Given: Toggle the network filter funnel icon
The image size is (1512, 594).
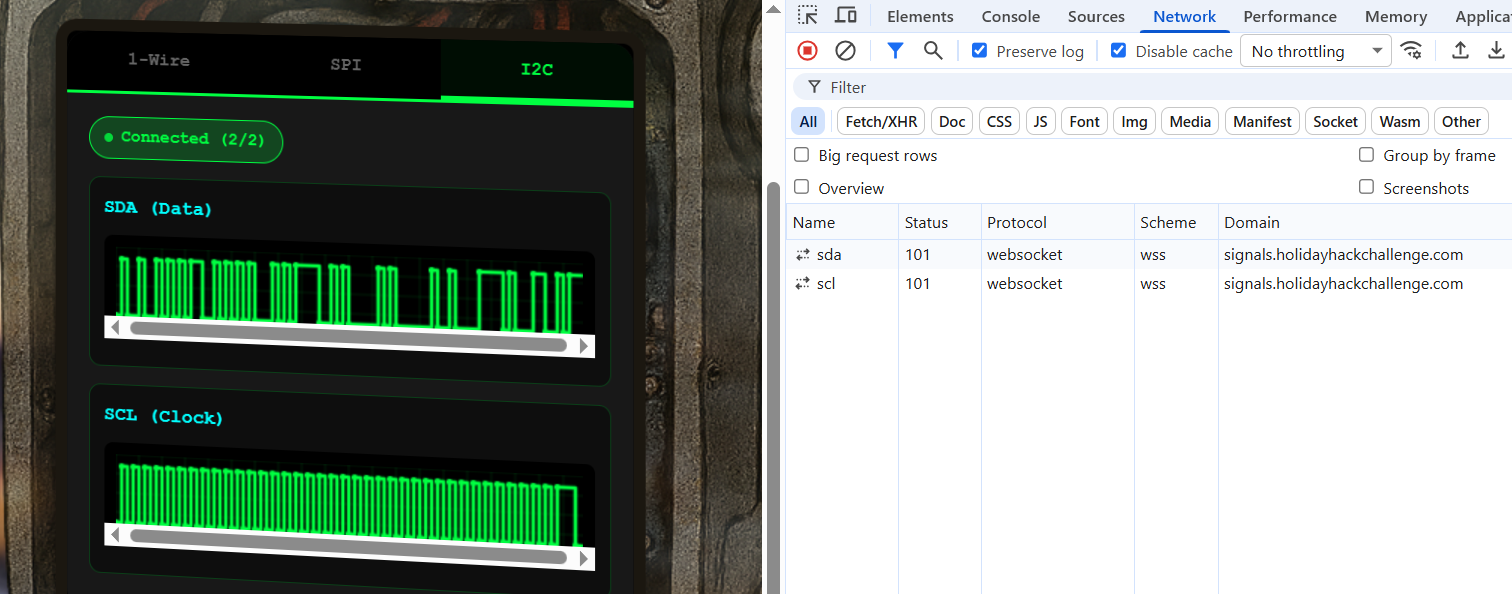Looking at the screenshot, I should tap(895, 51).
